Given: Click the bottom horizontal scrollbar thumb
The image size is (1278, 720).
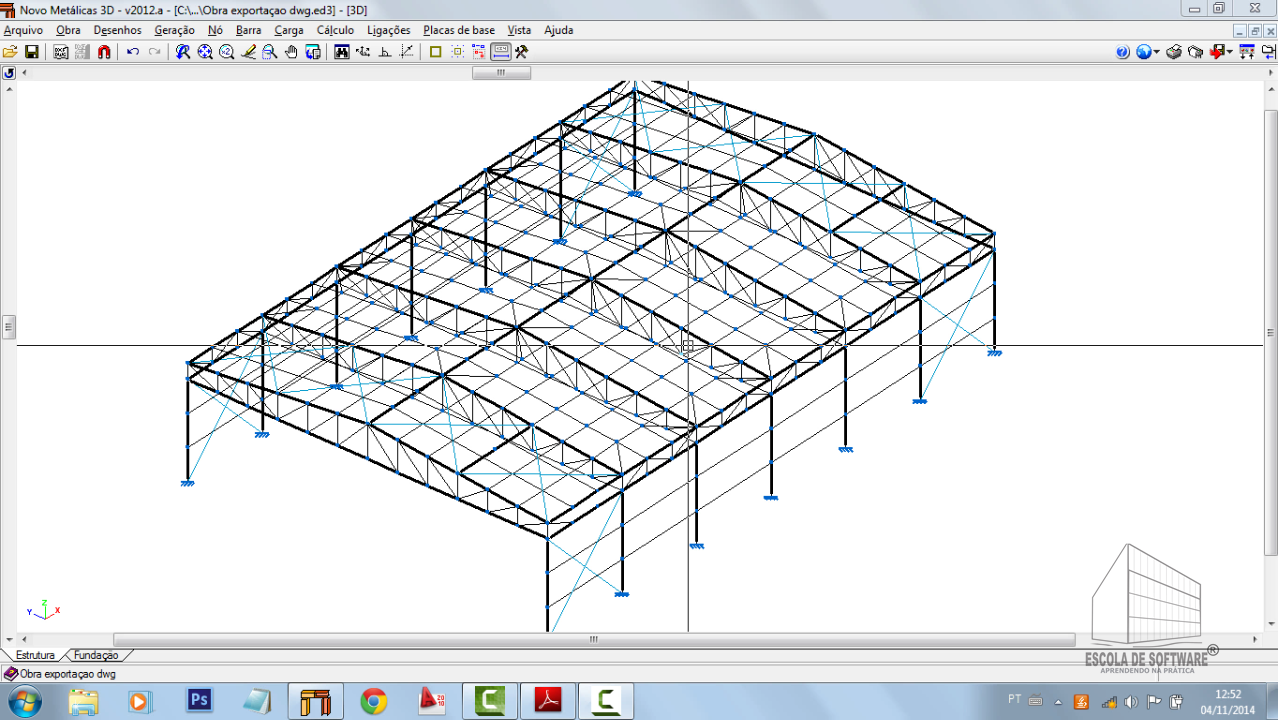Looking at the screenshot, I should (593, 640).
